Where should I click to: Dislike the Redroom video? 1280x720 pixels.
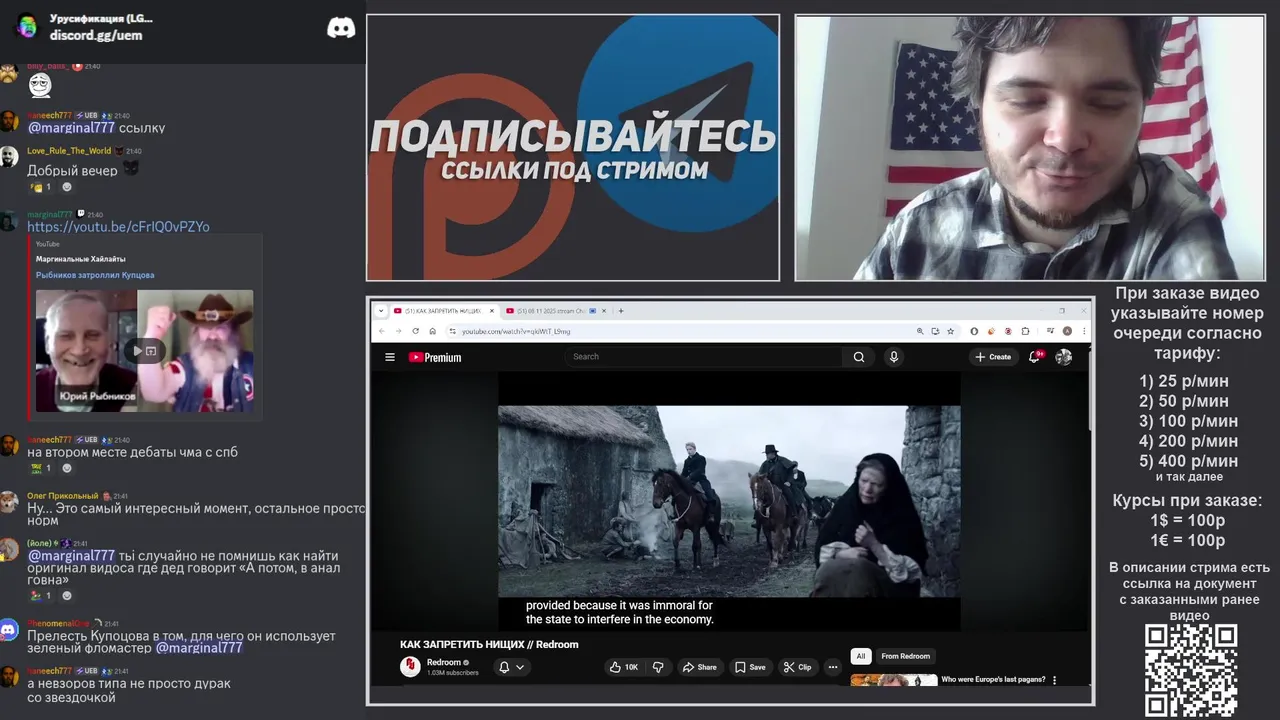pyautogui.click(x=658, y=667)
